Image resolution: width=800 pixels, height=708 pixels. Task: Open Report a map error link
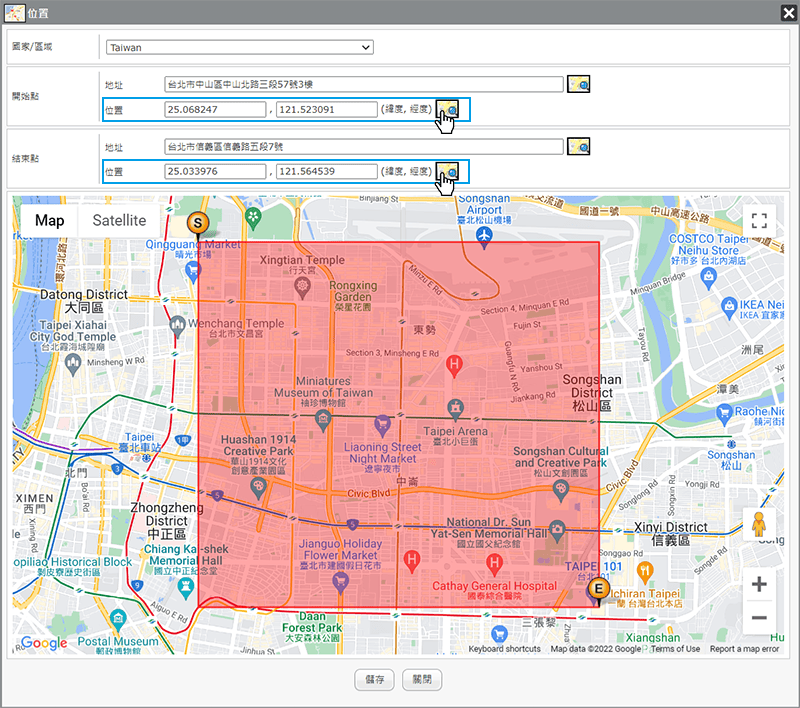744,649
